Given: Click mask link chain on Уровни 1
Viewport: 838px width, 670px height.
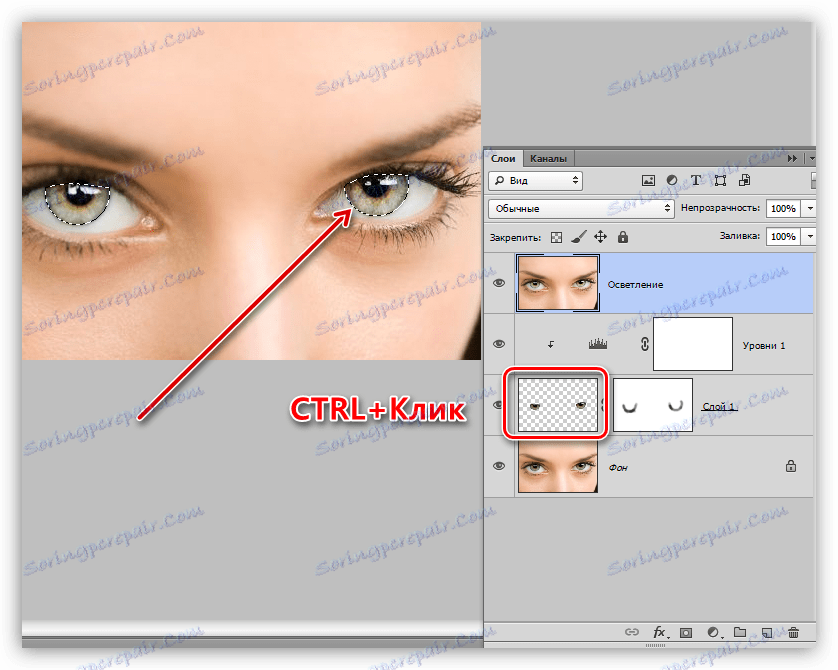Looking at the screenshot, I should click(645, 345).
